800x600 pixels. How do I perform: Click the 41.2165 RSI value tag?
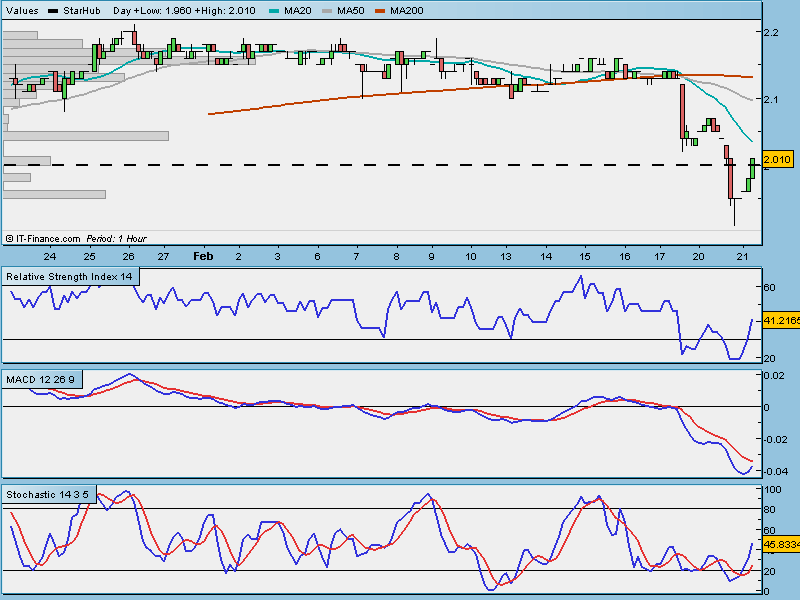click(781, 321)
